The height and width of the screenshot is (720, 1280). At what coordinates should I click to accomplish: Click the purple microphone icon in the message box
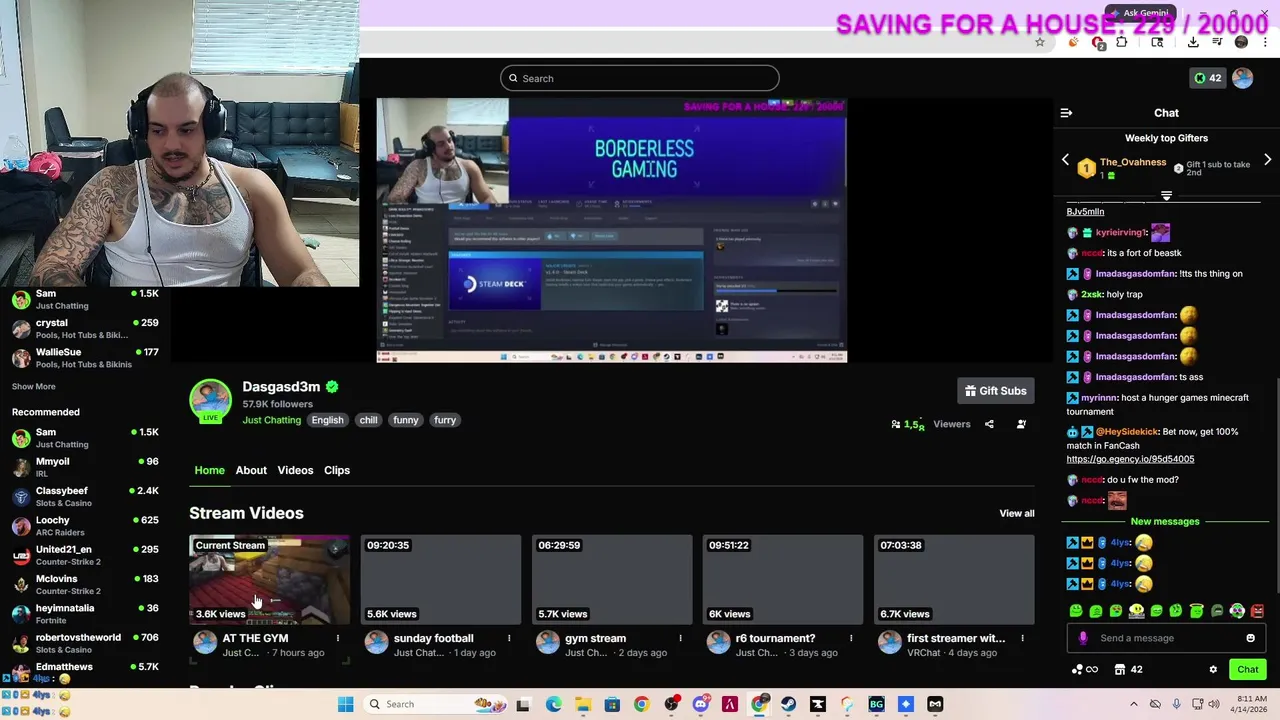coord(1082,638)
